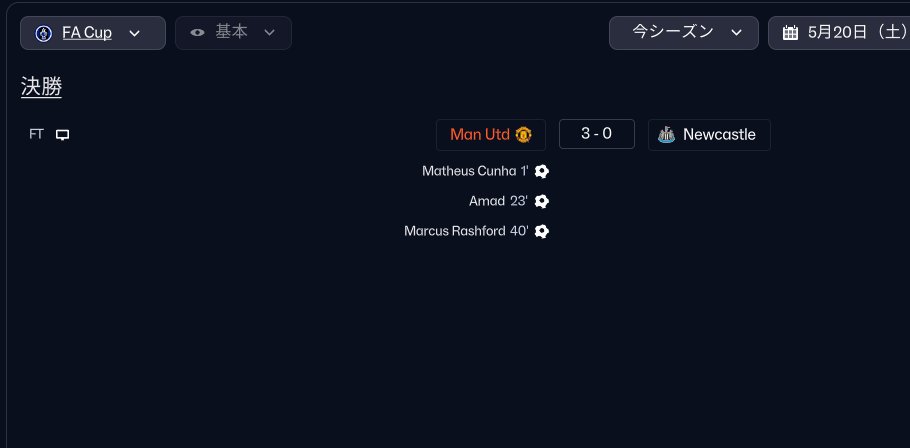Image resolution: width=910 pixels, height=448 pixels.
Task: Open the 5月20日（土）date picker
Action: [x=839, y=33]
